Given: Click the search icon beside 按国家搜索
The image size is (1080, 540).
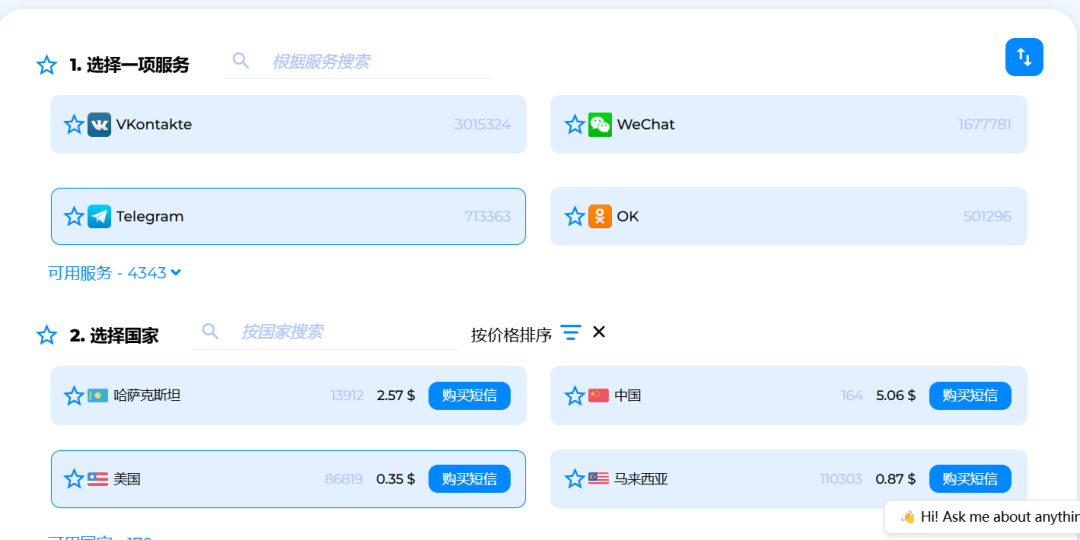Looking at the screenshot, I should (210, 331).
